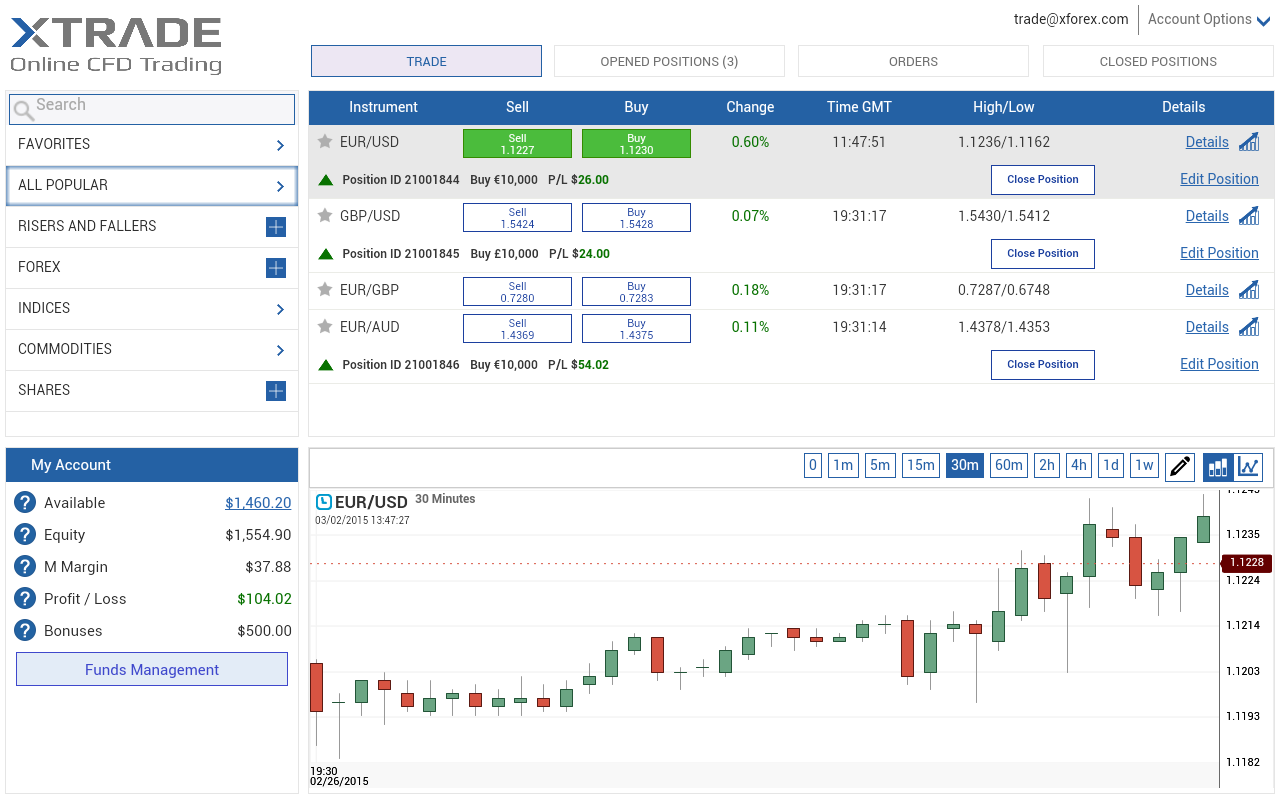Click the Search input field

(160, 108)
